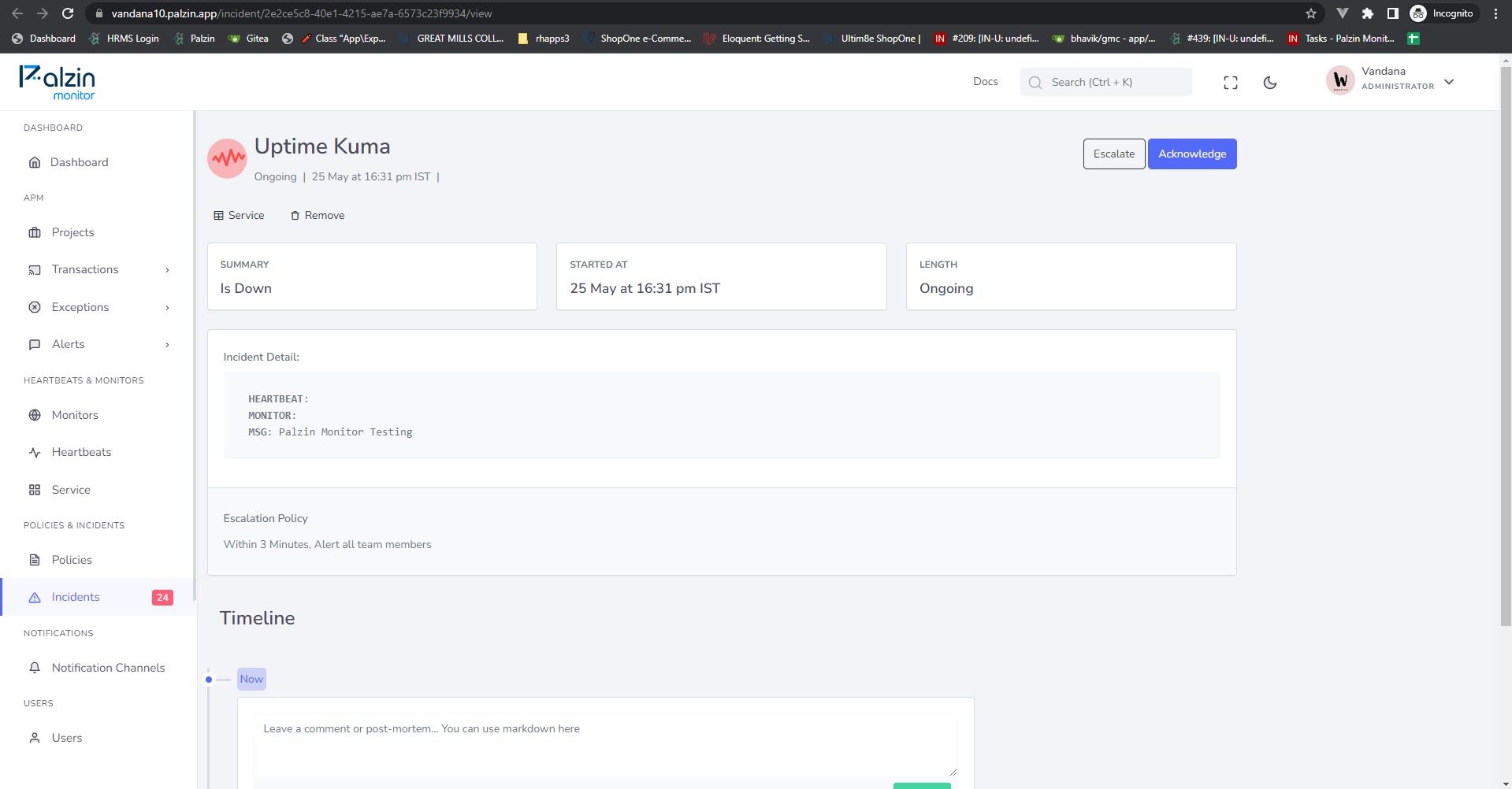This screenshot has height=789, width=1512.
Task: Switch to dark mode moon icon
Action: coord(1270,83)
